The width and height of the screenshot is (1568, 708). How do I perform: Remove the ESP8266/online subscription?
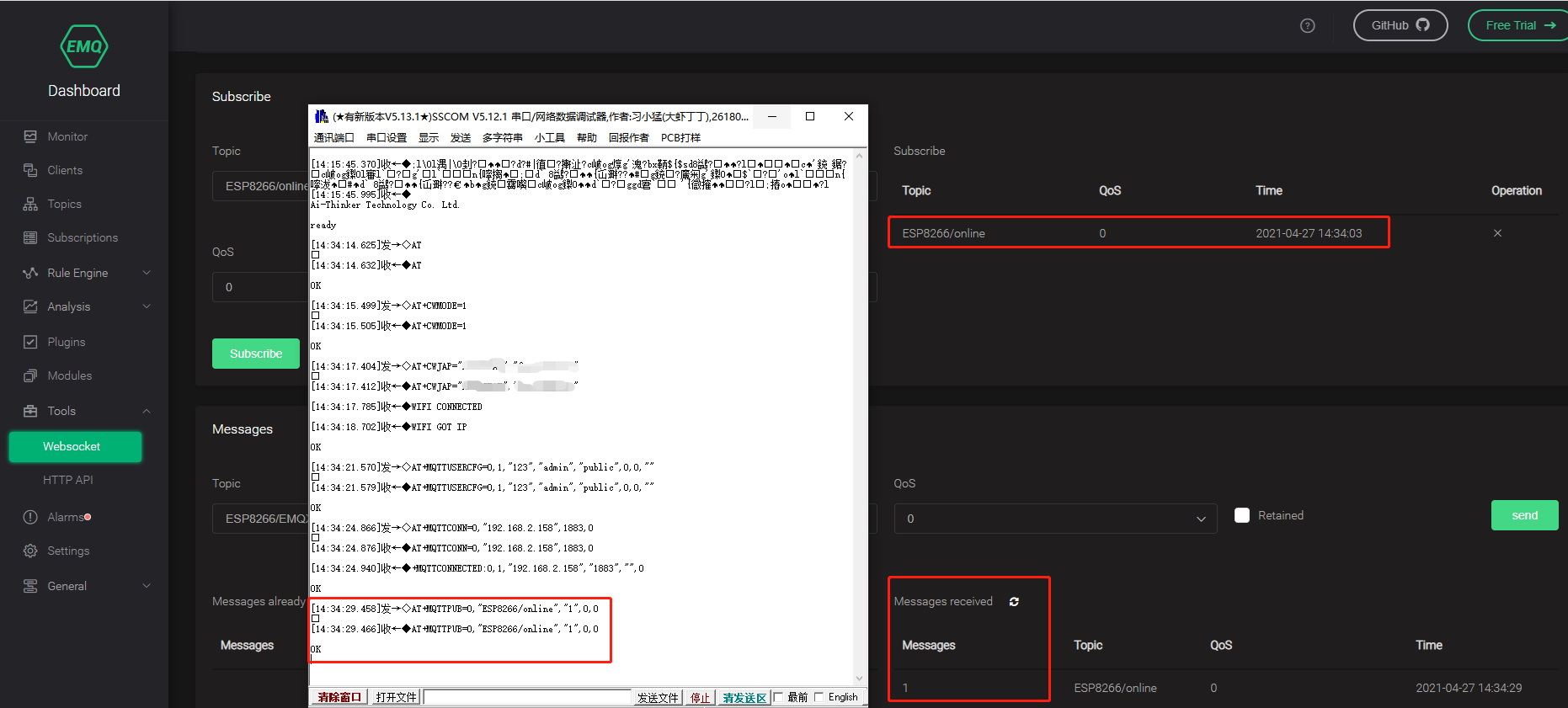pyautogui.click(x=1497, y=233)
